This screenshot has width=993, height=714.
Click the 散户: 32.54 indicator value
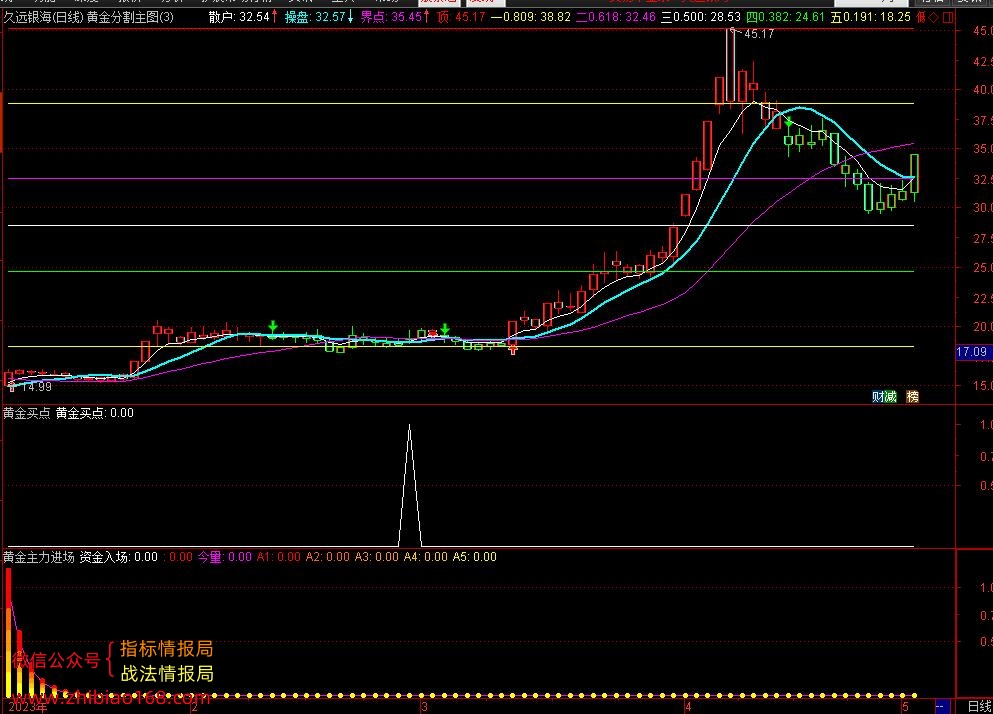(243, 17)
